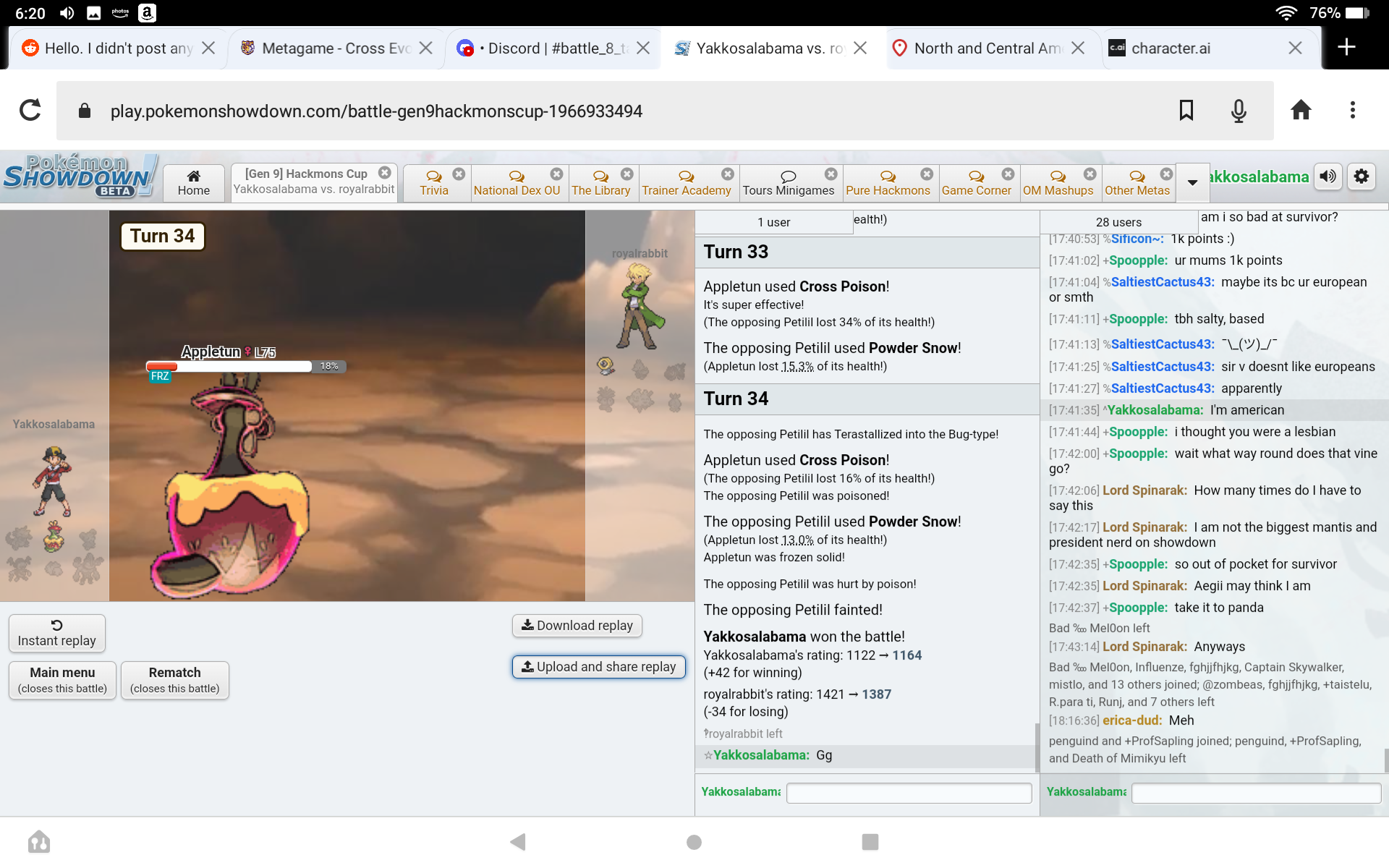1389x868 pixels.
Task: Expand the chat rooms overflow menu
Action: (x=1192, y=182)
